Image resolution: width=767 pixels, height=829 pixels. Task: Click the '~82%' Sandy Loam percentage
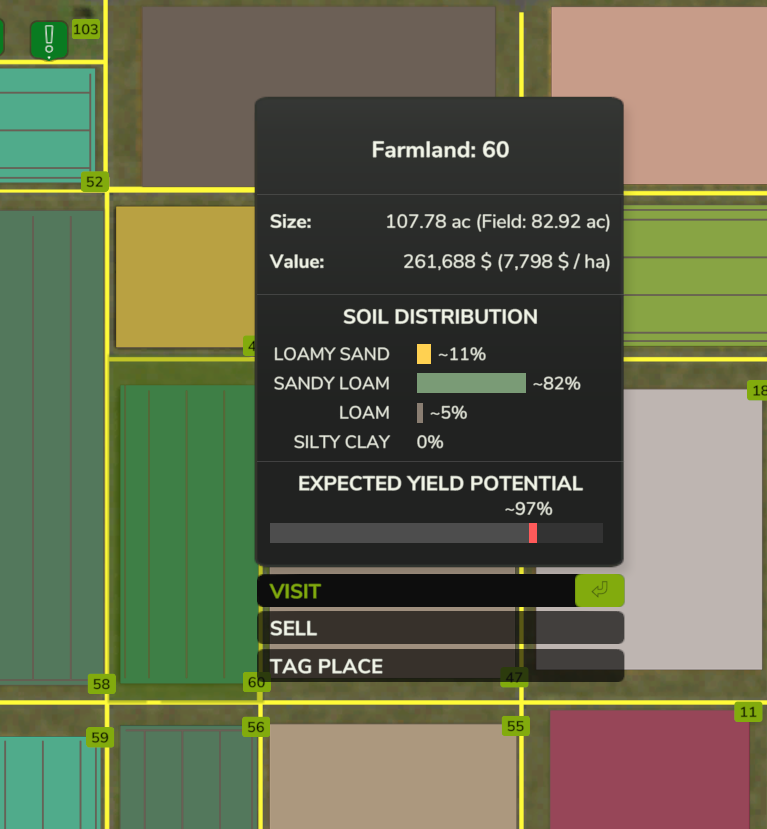557,383
